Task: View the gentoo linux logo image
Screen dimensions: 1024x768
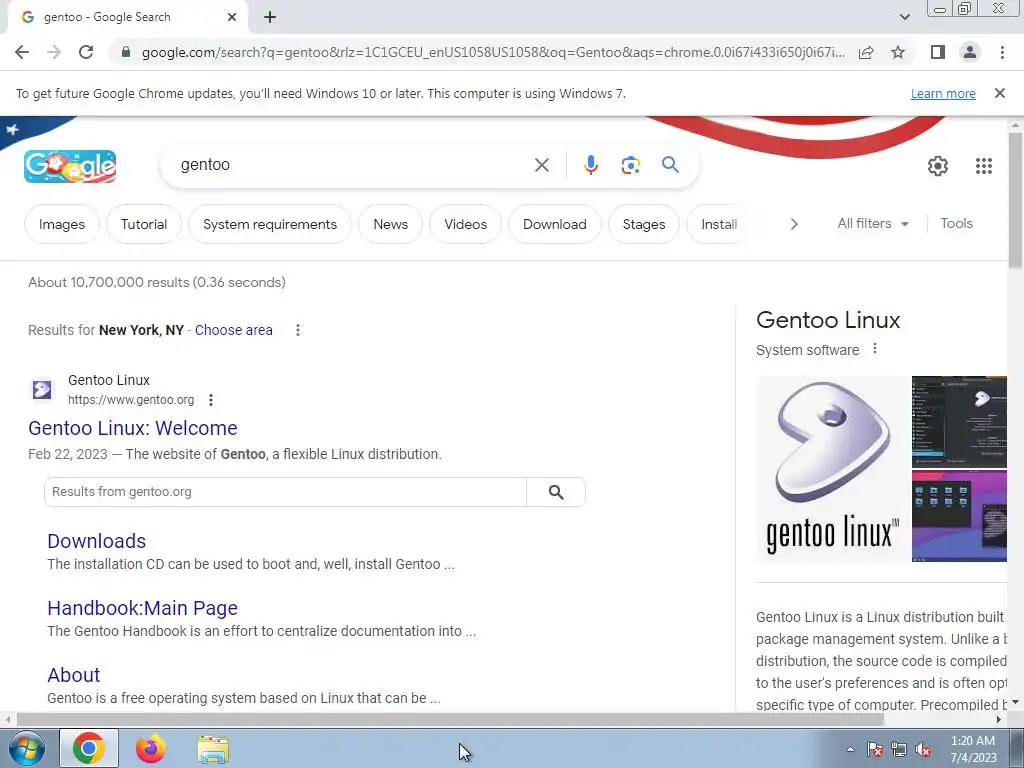Action: pyautogui.click(x=832, y=469)
